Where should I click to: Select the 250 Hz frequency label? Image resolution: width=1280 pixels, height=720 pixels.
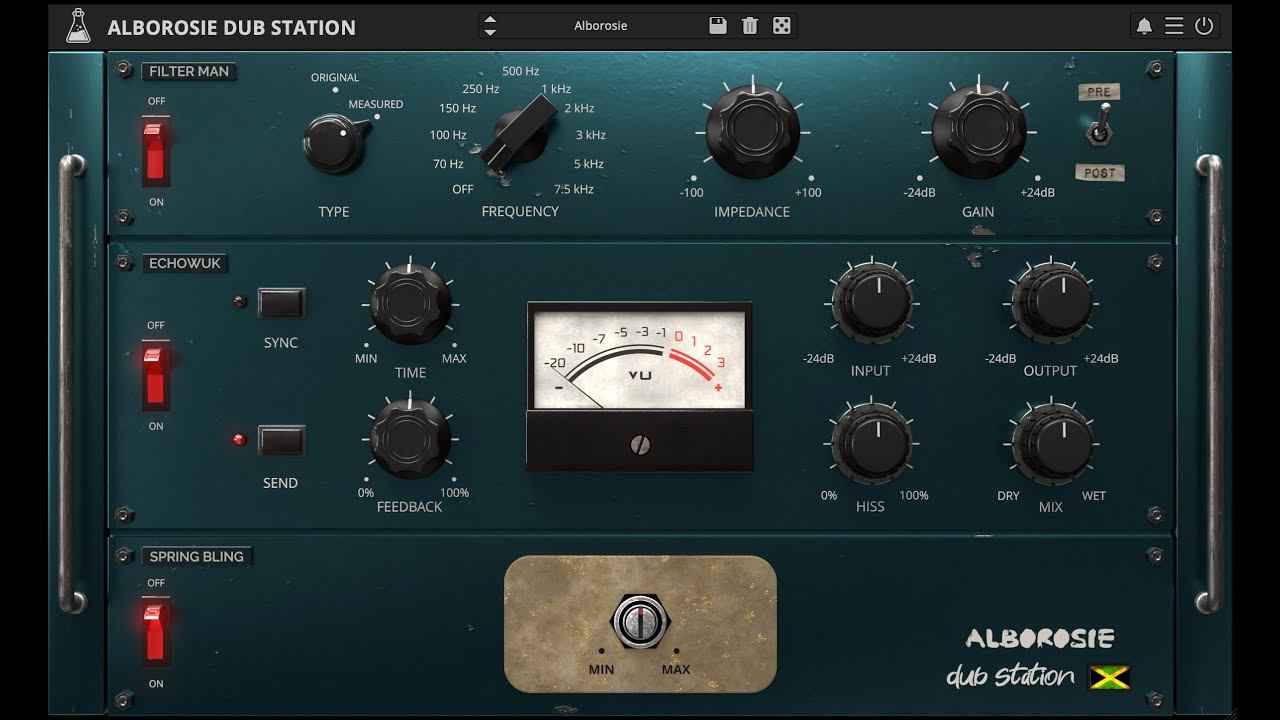[481, 89]
